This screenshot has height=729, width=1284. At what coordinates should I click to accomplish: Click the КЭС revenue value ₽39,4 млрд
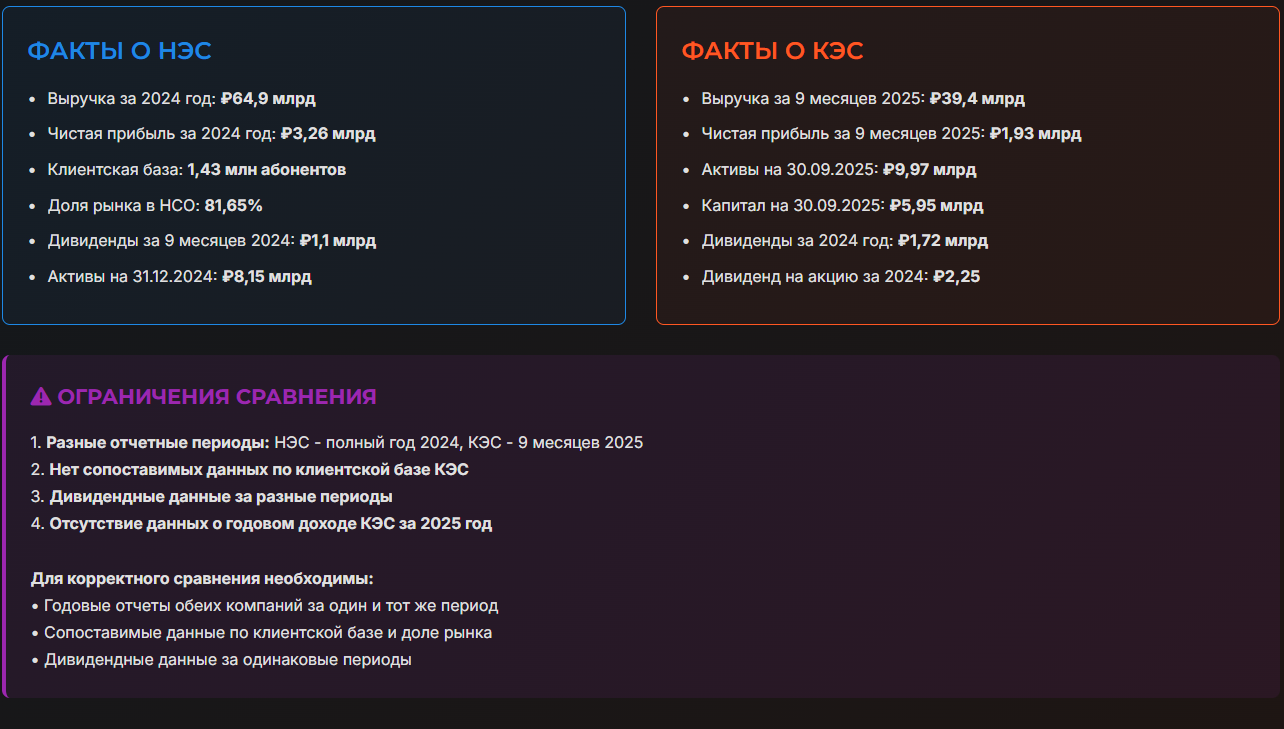click(977, 99)
